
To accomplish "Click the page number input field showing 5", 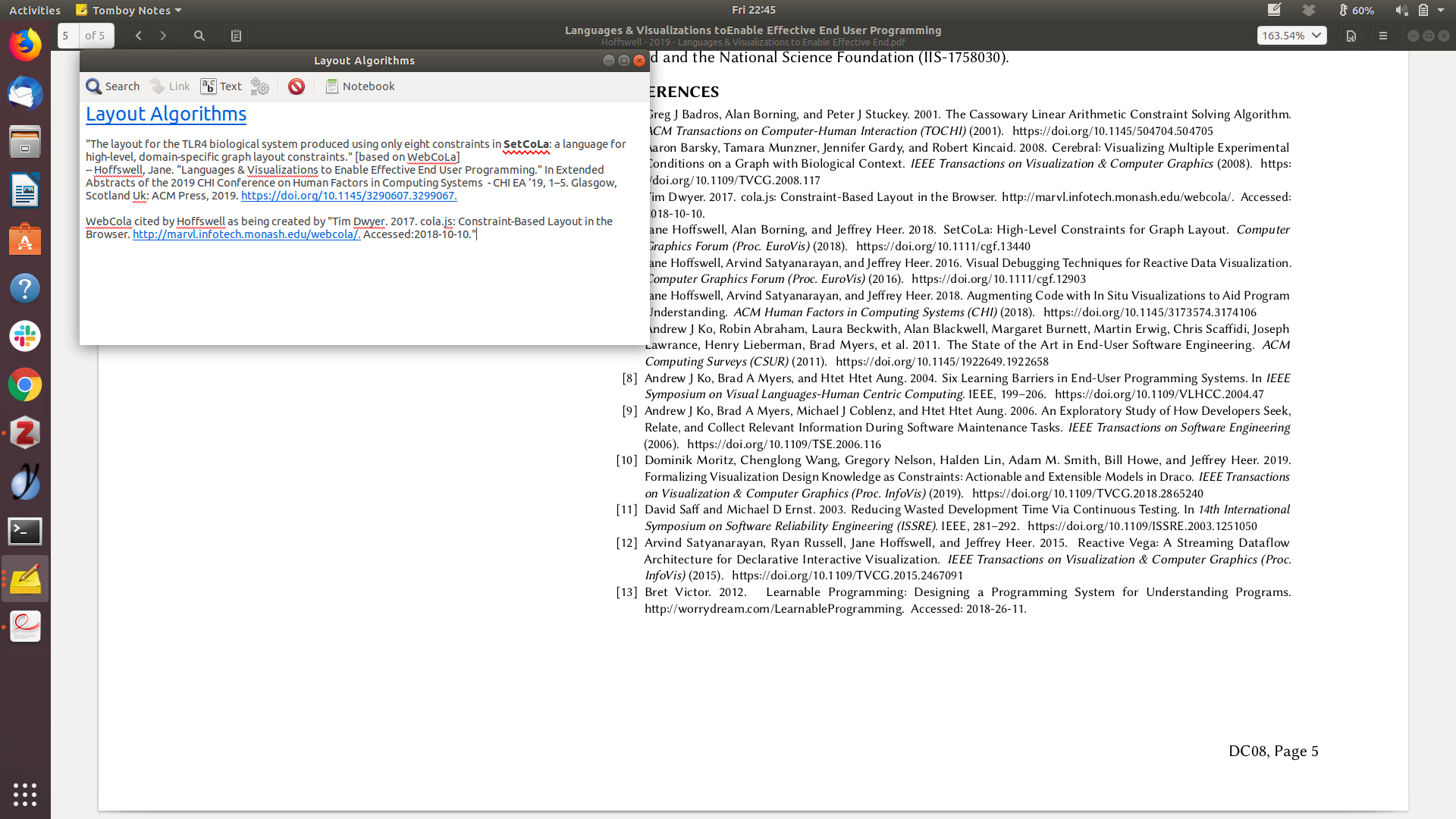I will pos(67,36).
